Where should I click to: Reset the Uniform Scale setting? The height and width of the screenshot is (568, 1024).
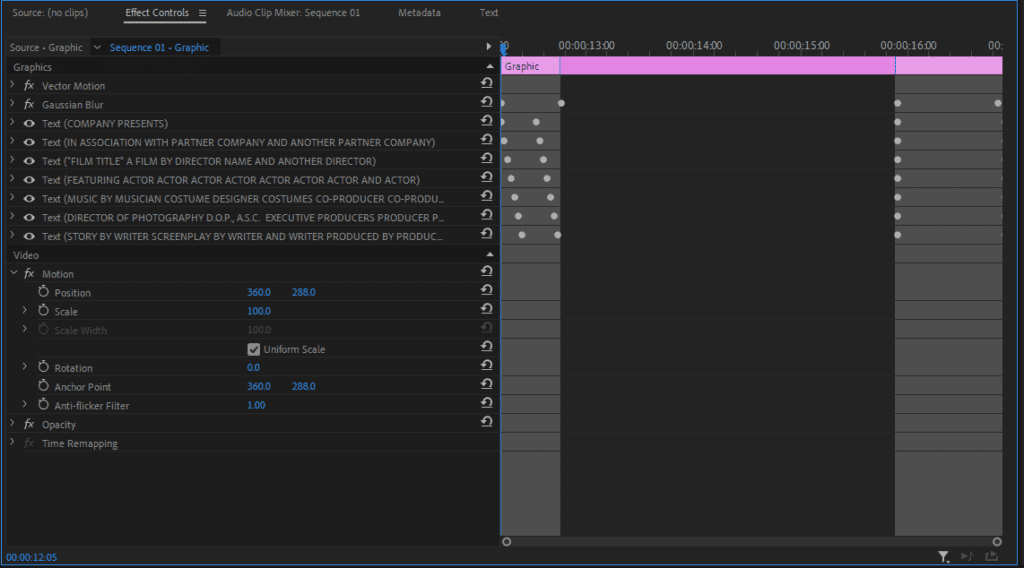coord(487,347)
